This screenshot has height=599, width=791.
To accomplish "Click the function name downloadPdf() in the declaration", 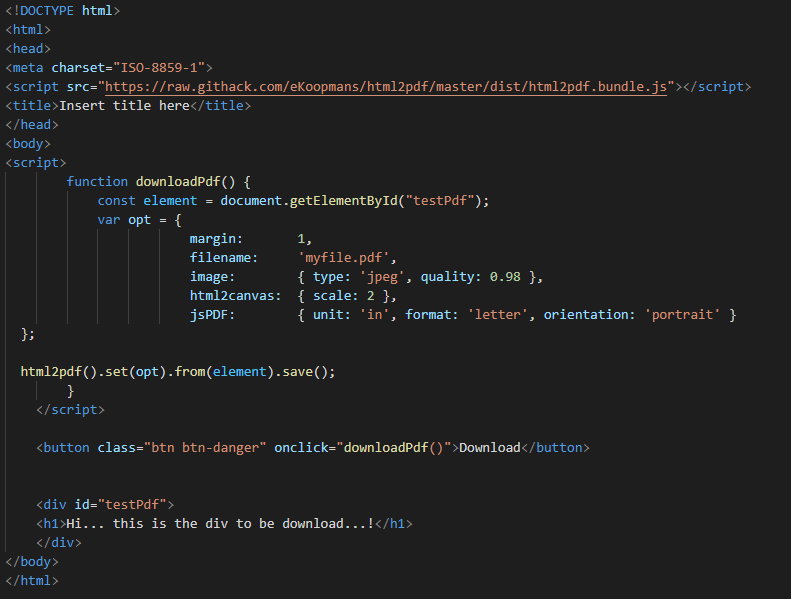I will click(185, 182).
